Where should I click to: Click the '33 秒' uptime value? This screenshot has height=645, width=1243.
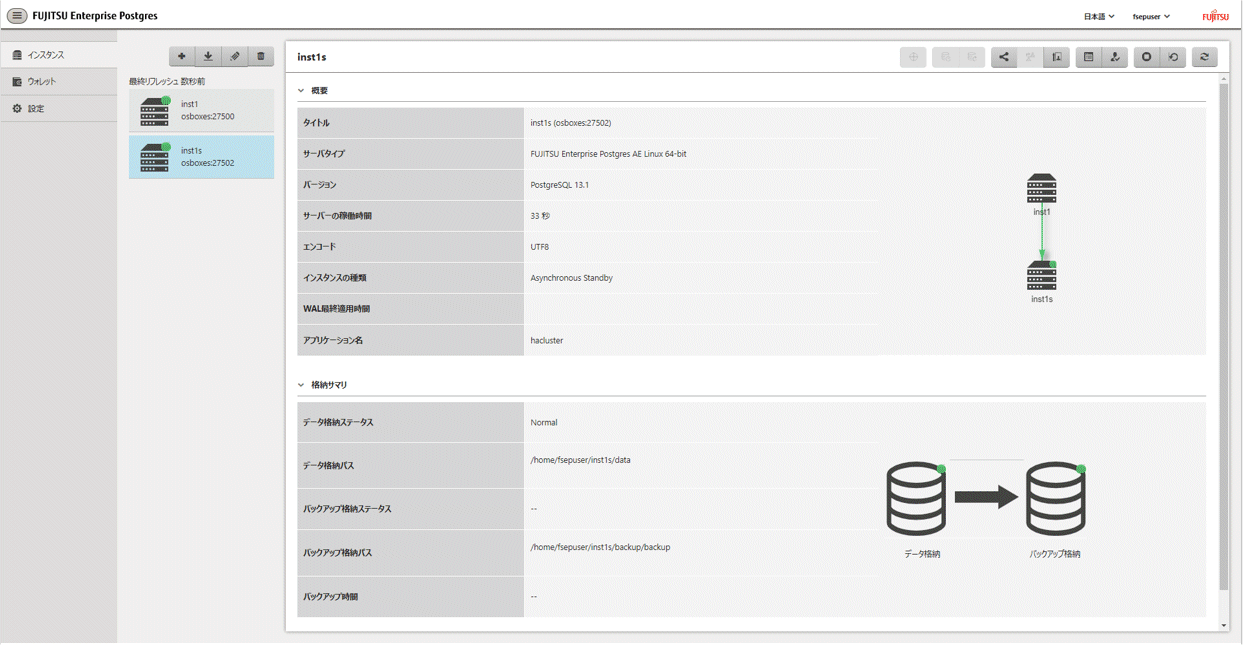(540, 216)
